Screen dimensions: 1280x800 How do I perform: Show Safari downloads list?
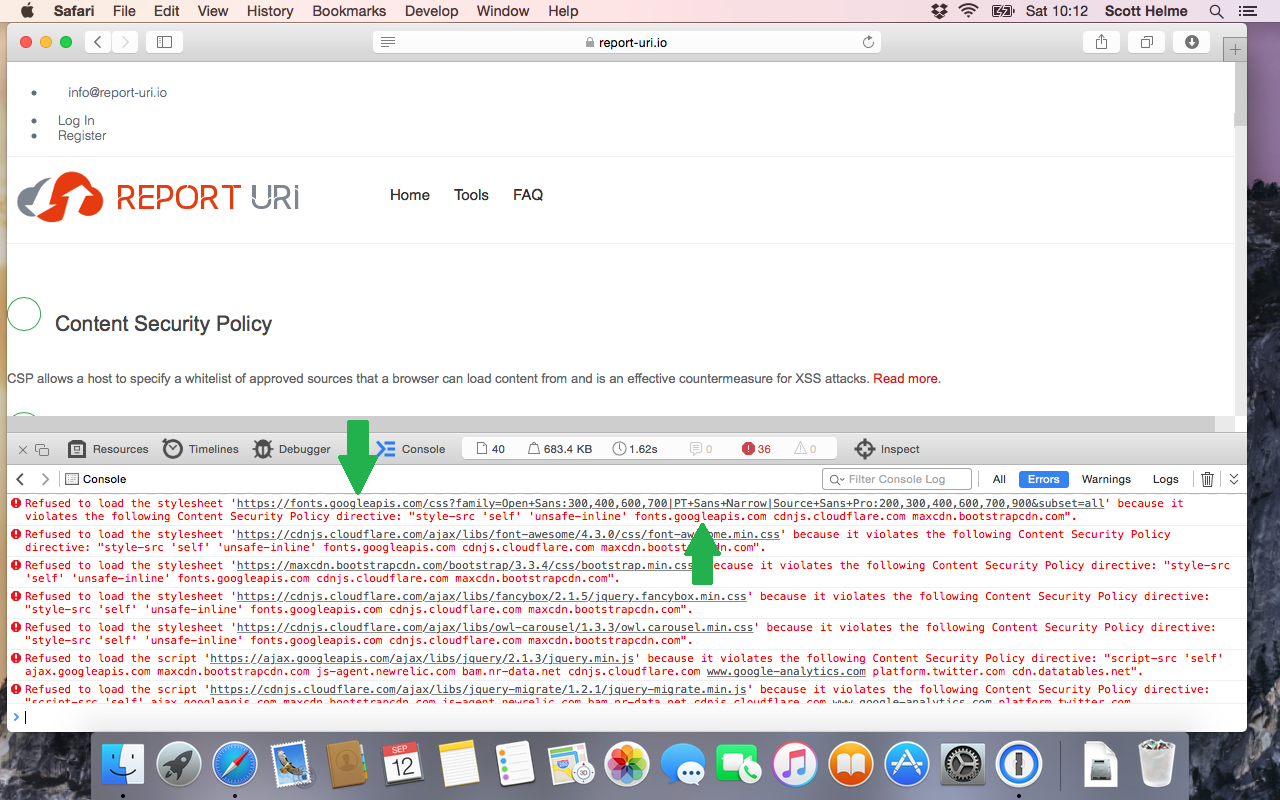[x=1191, y=42]
